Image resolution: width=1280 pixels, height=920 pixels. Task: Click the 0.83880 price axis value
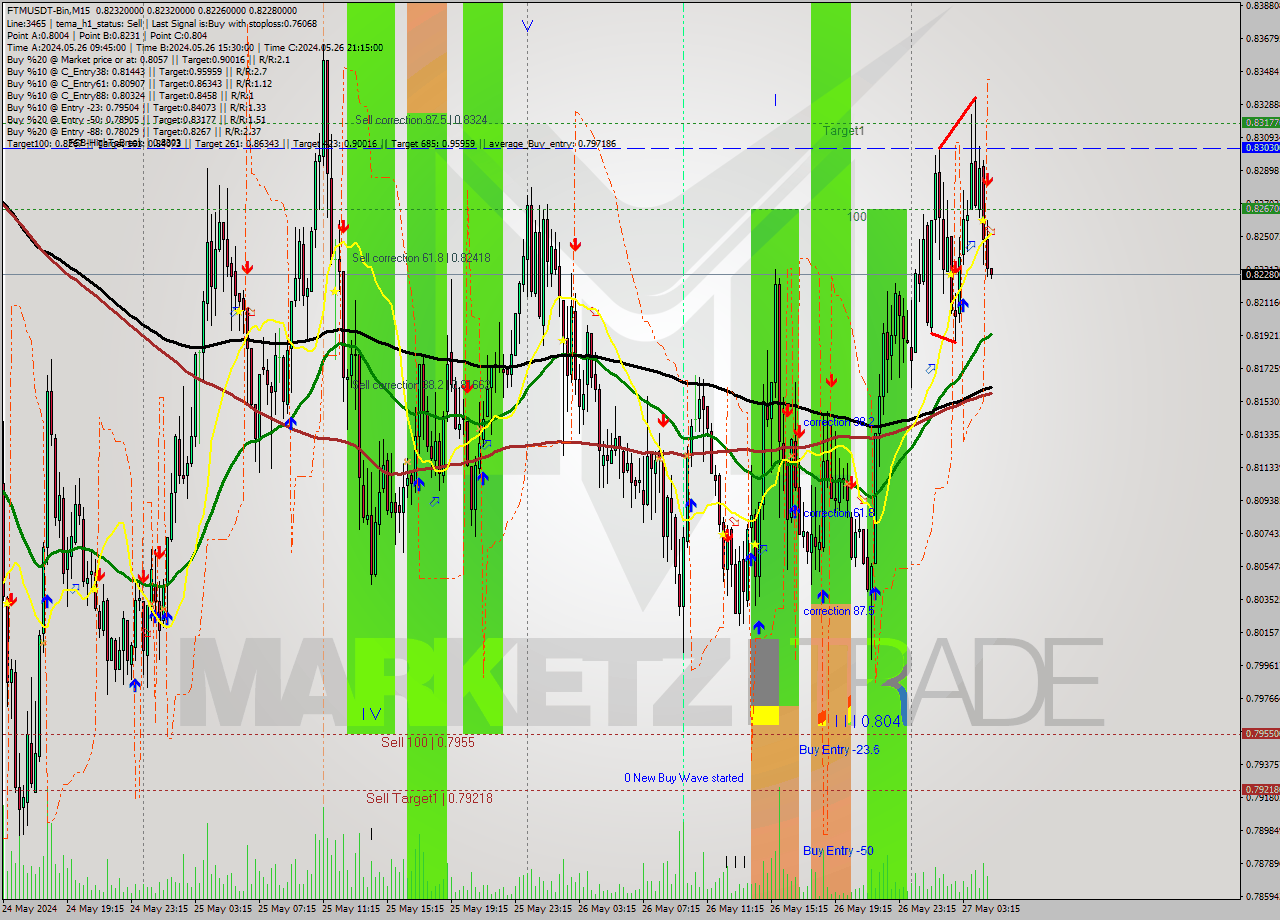coord(1262,5)
